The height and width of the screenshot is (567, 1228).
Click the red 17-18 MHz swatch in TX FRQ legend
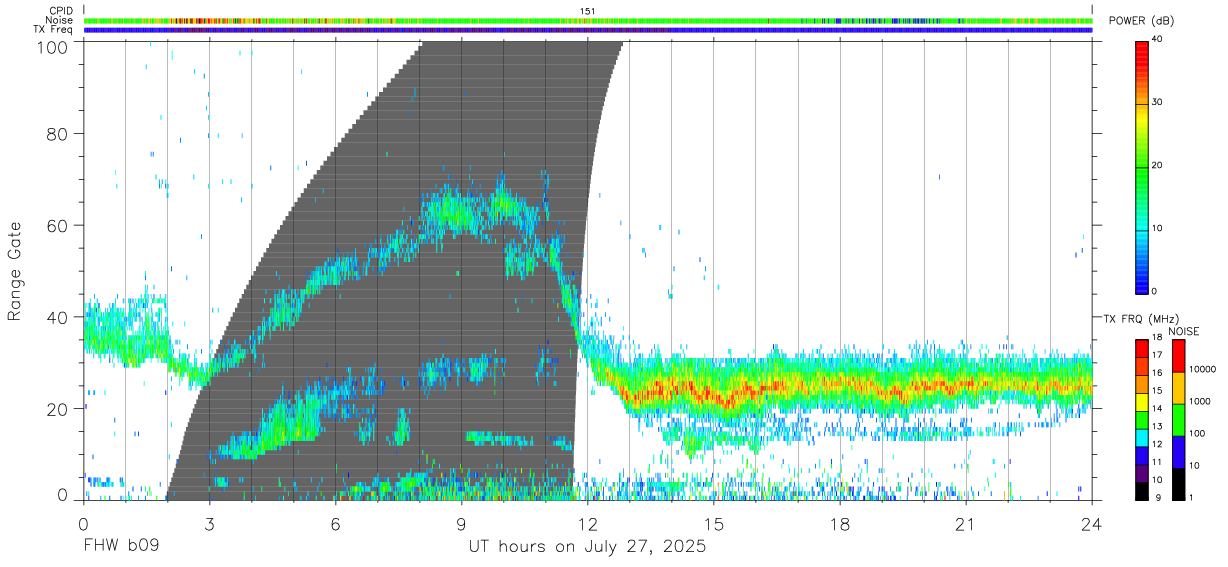(1141, 348)
